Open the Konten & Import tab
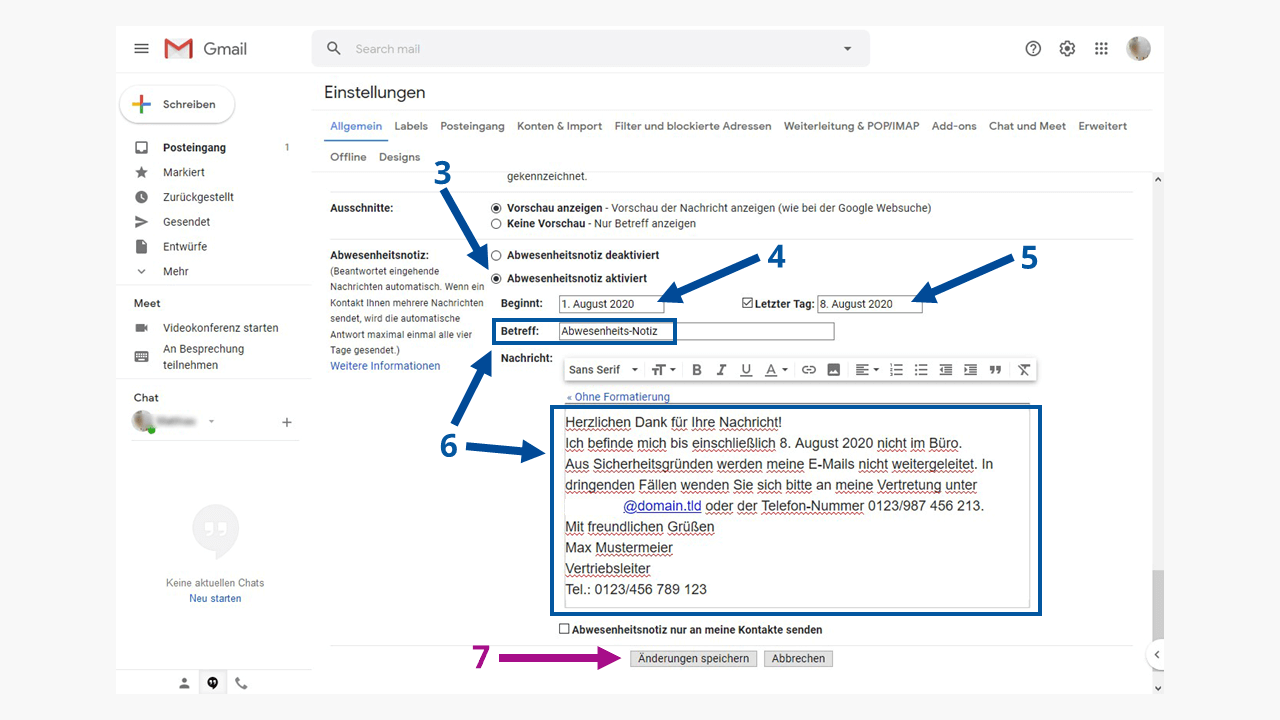This screenshot has width=1280, height=720. (560, 127)
